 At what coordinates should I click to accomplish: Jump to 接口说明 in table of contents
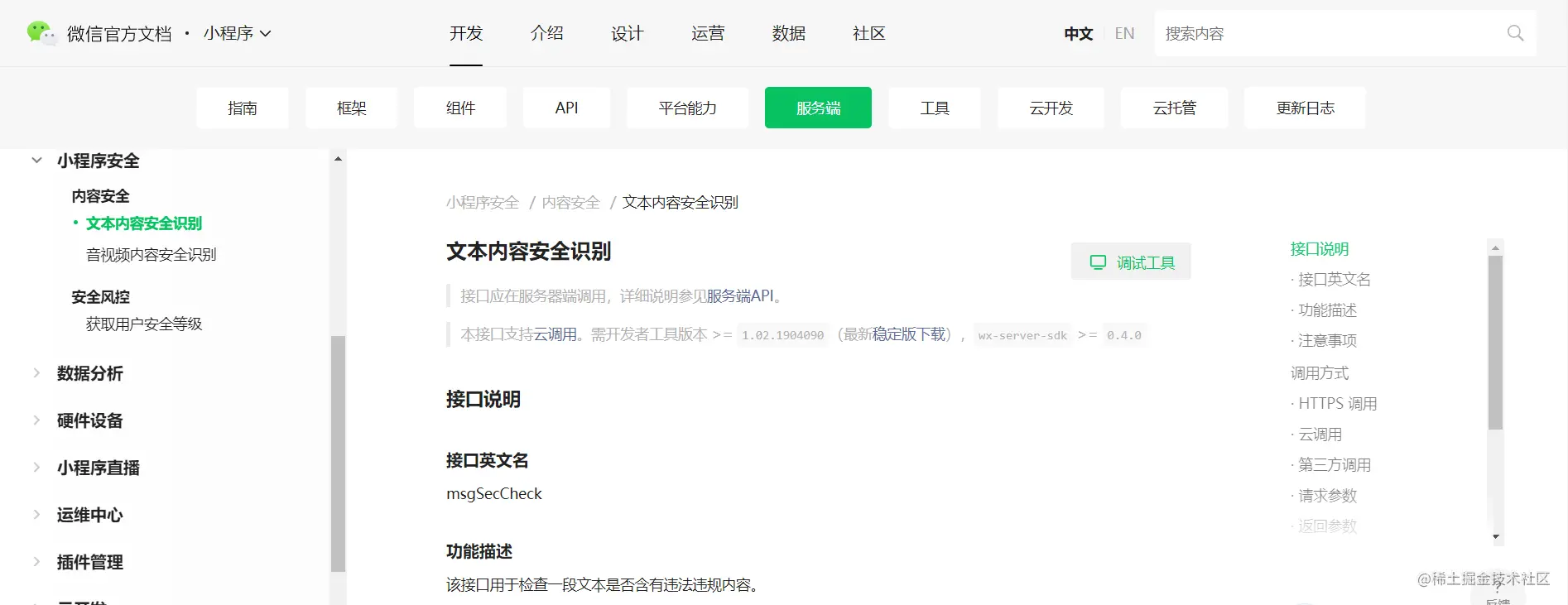click(1320, 249)
